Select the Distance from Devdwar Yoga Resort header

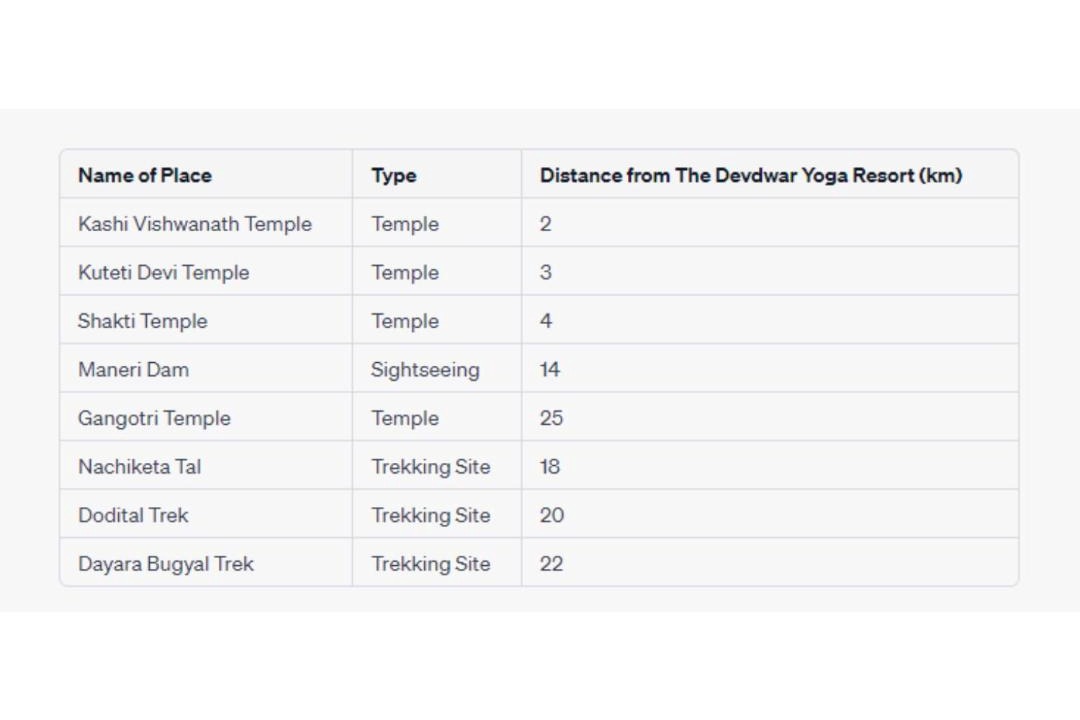pos(750,176)
